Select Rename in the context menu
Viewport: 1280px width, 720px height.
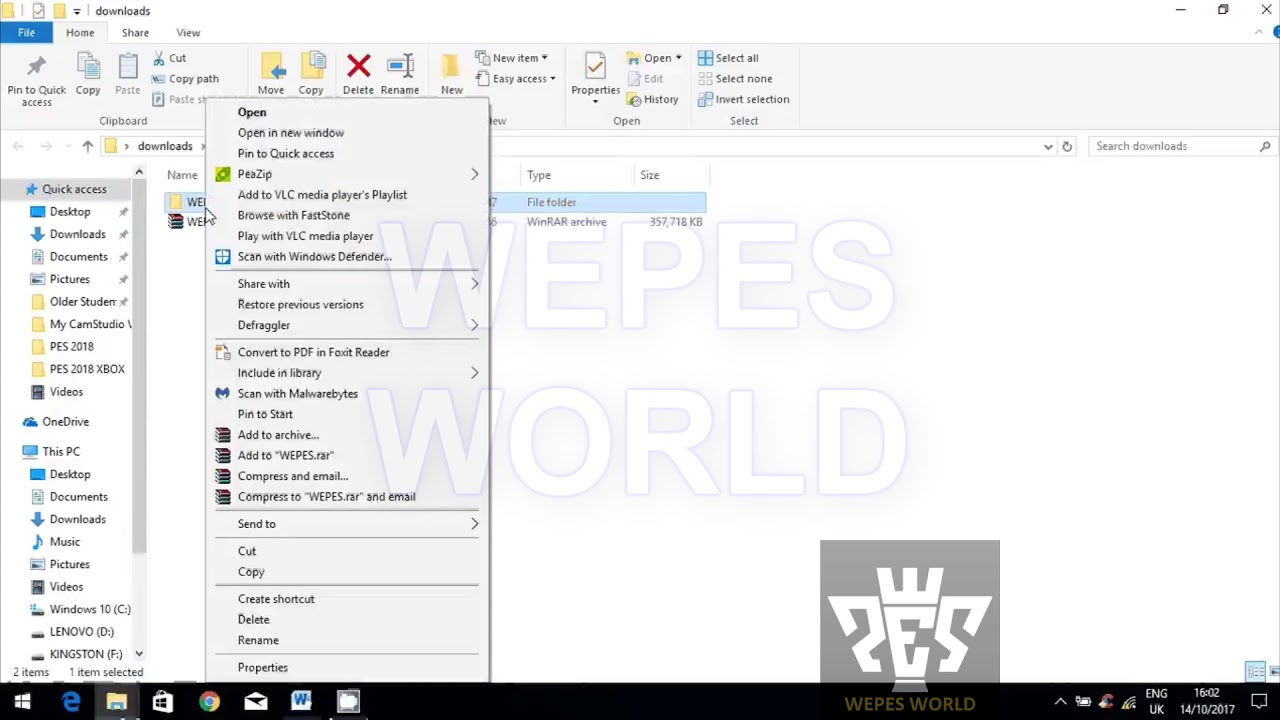[258, 640]
